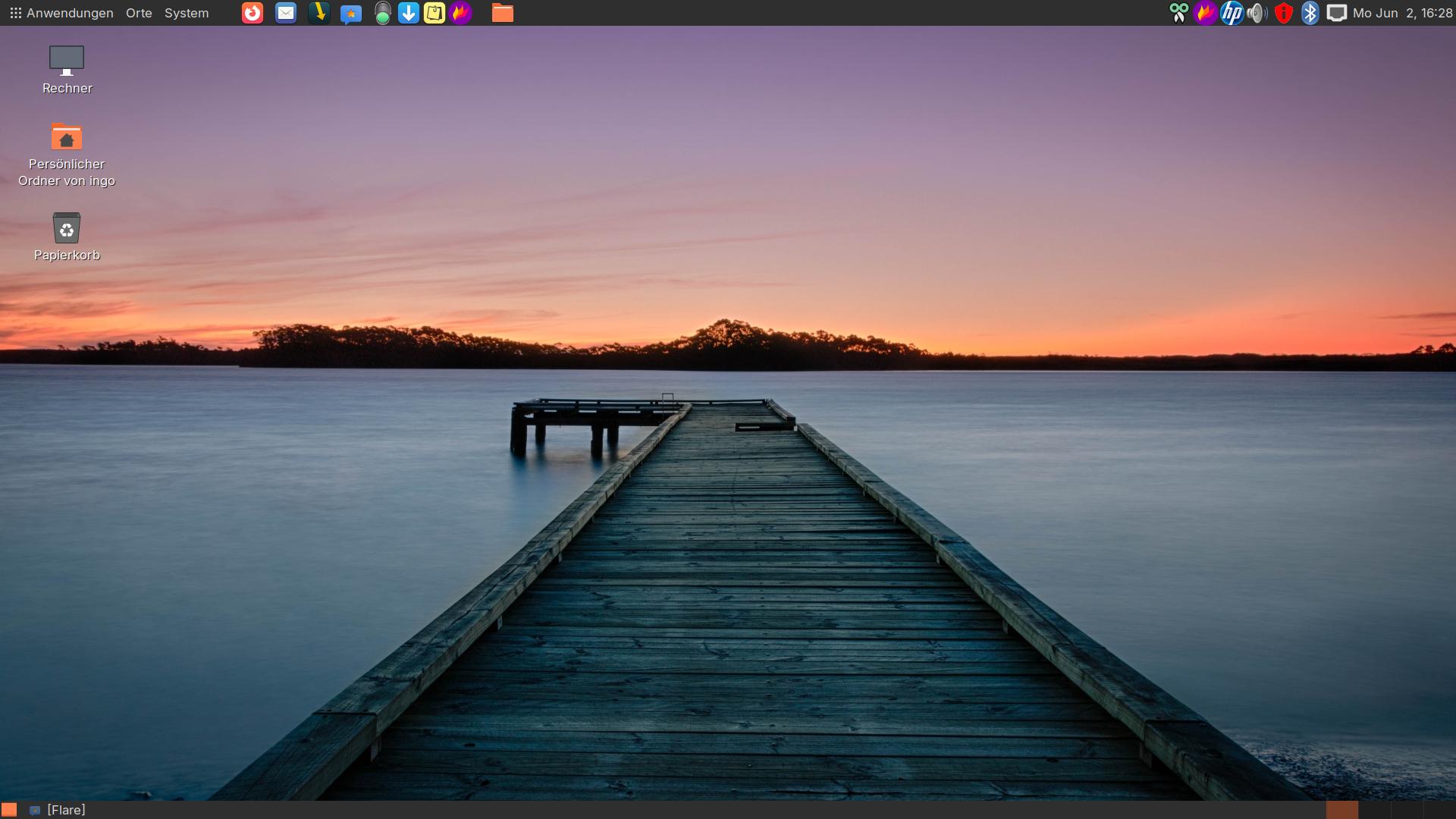The height and width of the screenshot is (819, 1456).
Task: Open the mail client launcher
Action: [x=286, y=13]
